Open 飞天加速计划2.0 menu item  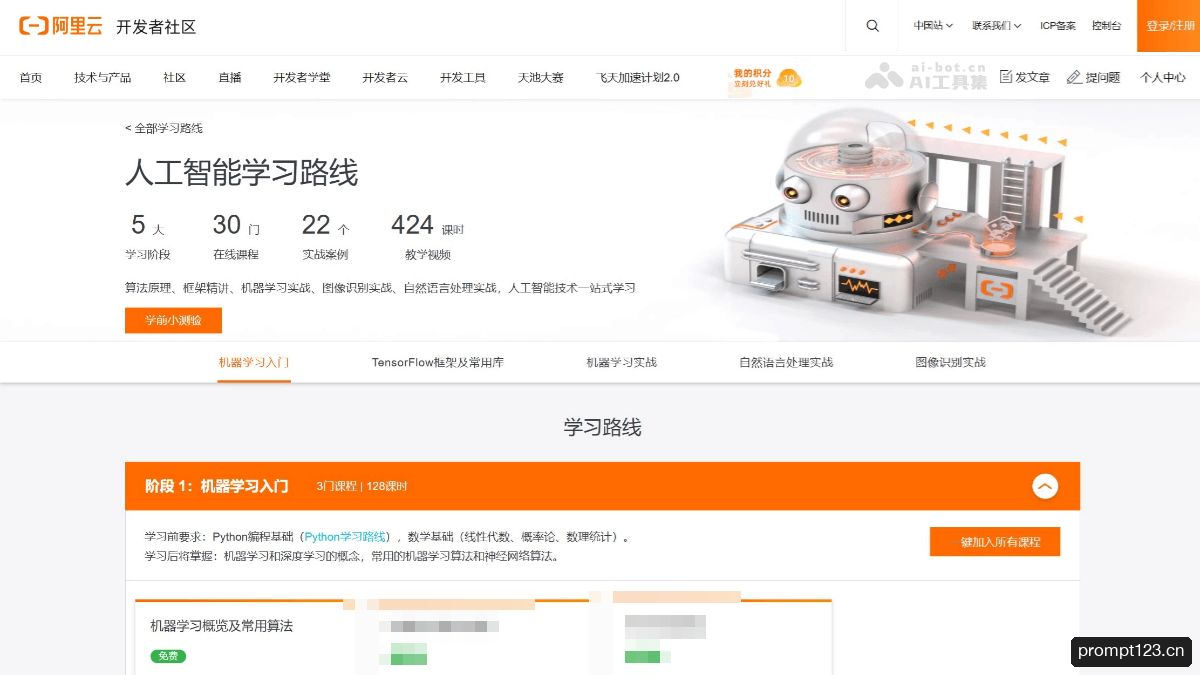click(x=638, y=77)
